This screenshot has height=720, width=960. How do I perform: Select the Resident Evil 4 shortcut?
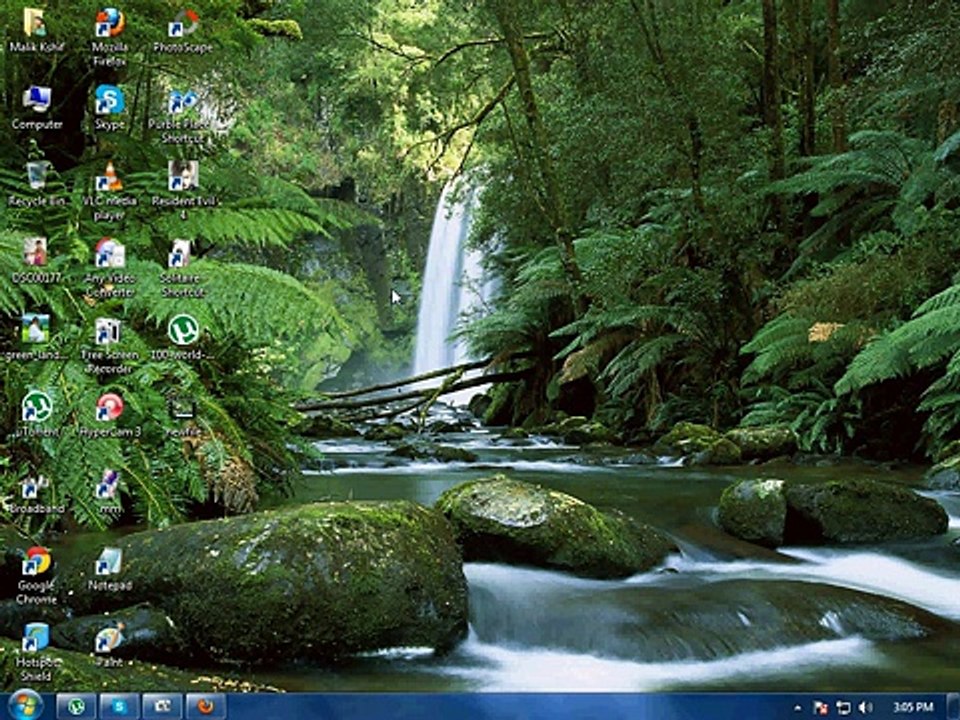click(182, 177)
